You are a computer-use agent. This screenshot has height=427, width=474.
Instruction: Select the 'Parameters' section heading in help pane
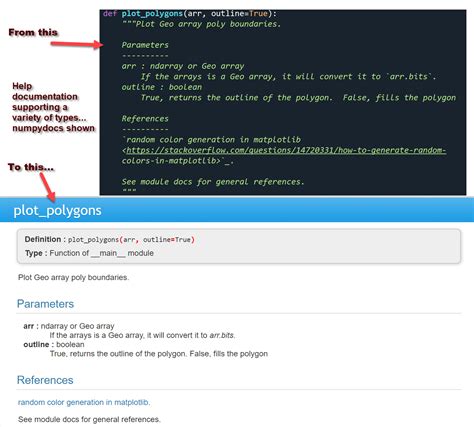(45, 304)
